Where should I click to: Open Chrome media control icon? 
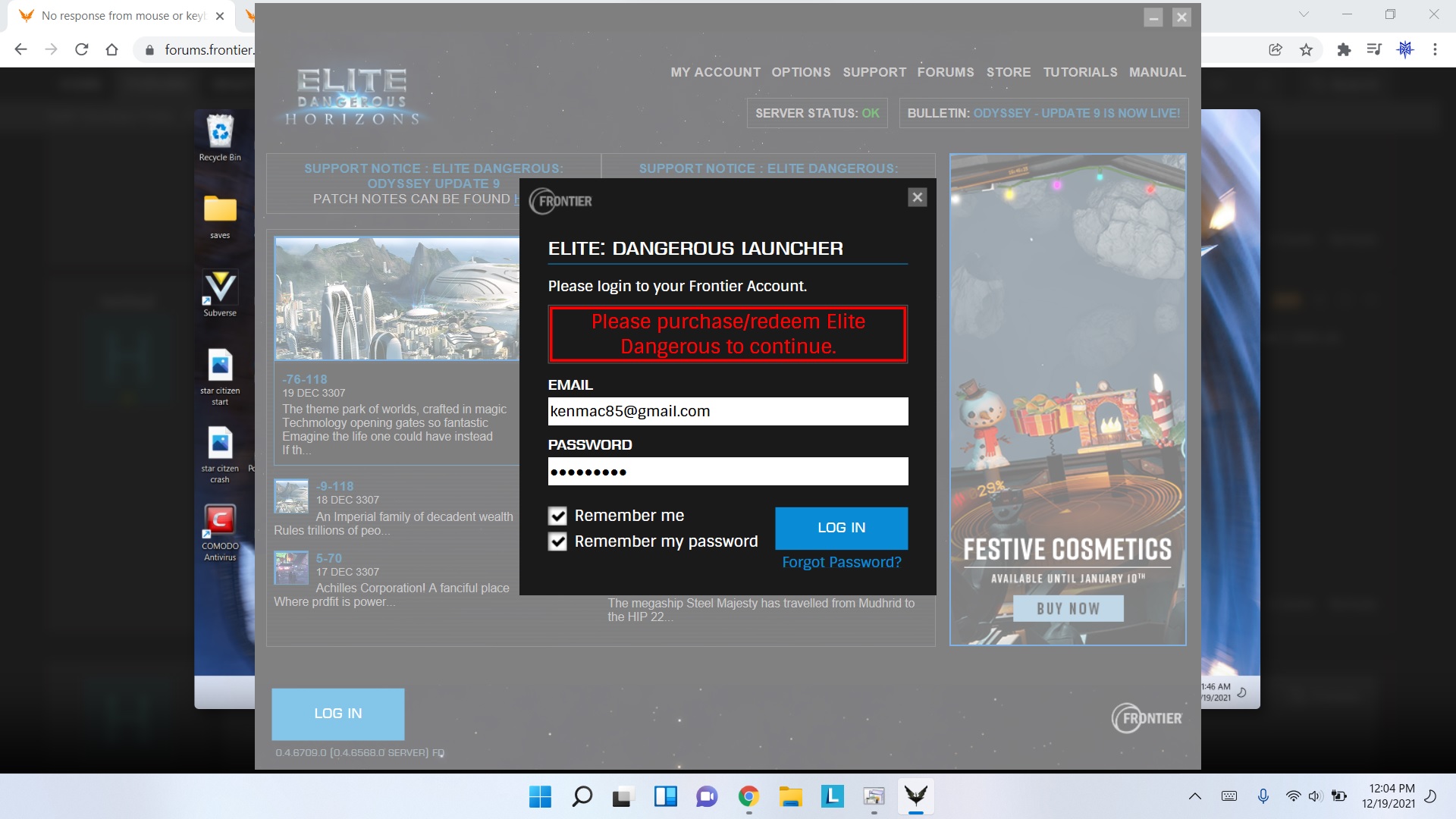1374,49
